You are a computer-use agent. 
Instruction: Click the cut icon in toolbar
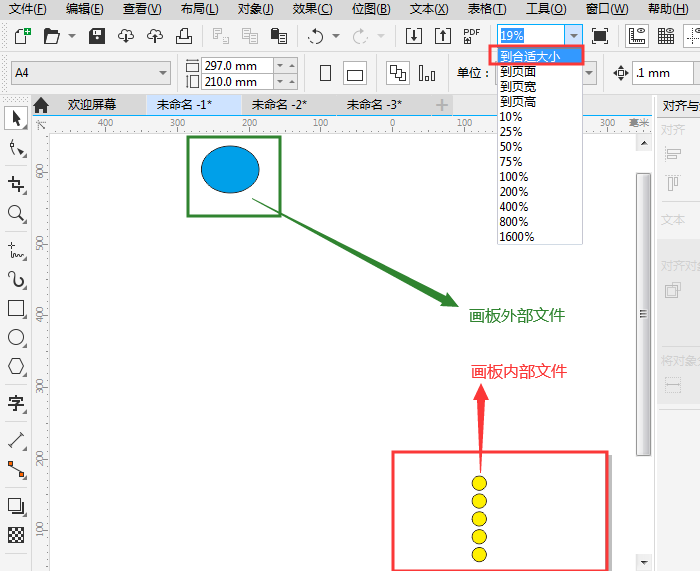click(221, 36)
